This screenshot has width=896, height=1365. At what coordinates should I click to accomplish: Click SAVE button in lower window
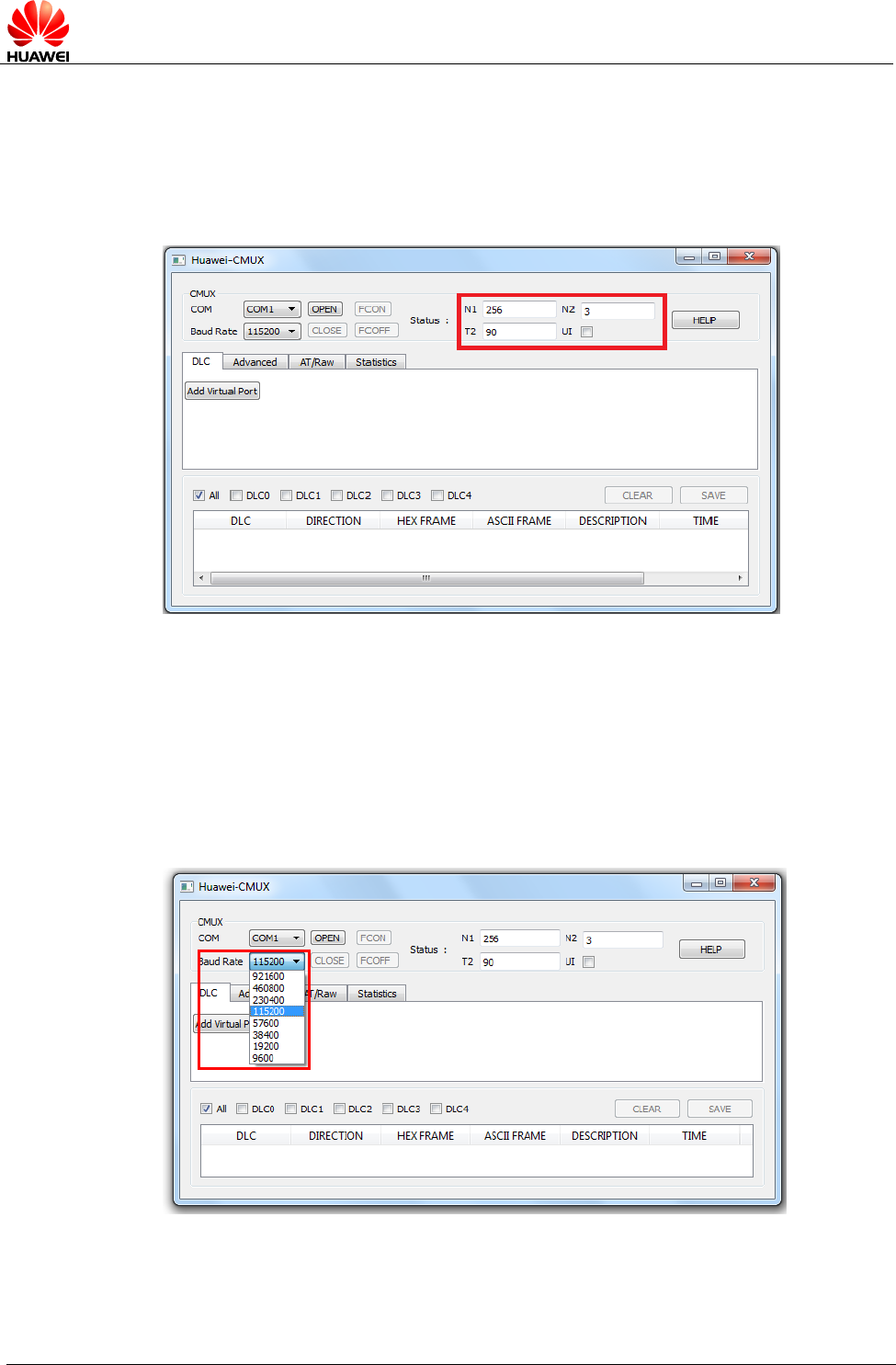pos(720,1109)
